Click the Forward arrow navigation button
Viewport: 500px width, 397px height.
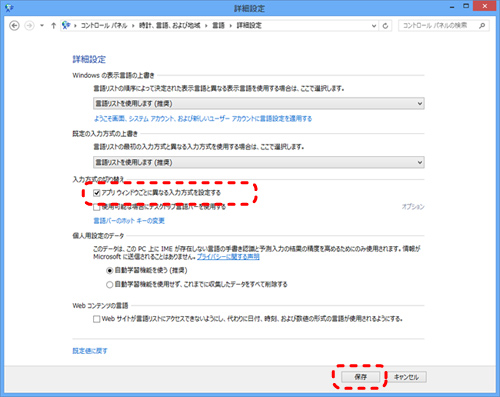29,26
